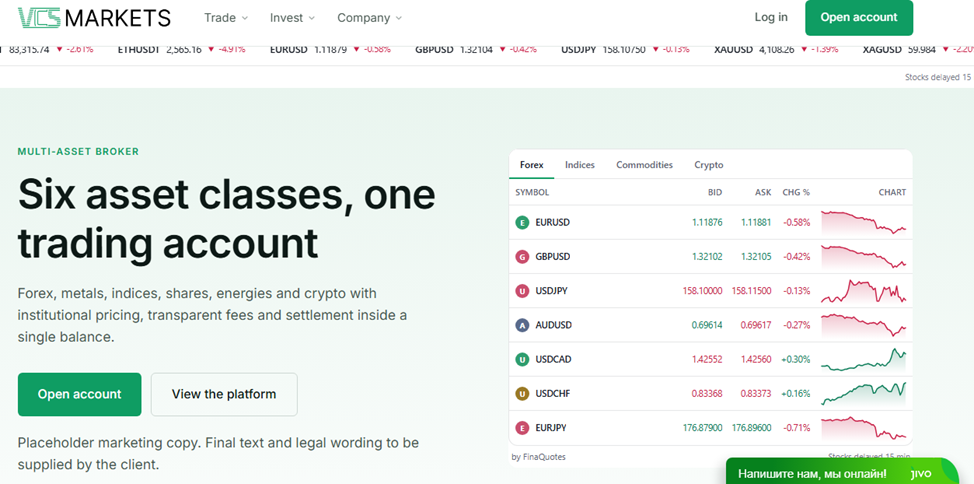Click the MULTI-ASSET BROKER label

(x=78, y=151)
